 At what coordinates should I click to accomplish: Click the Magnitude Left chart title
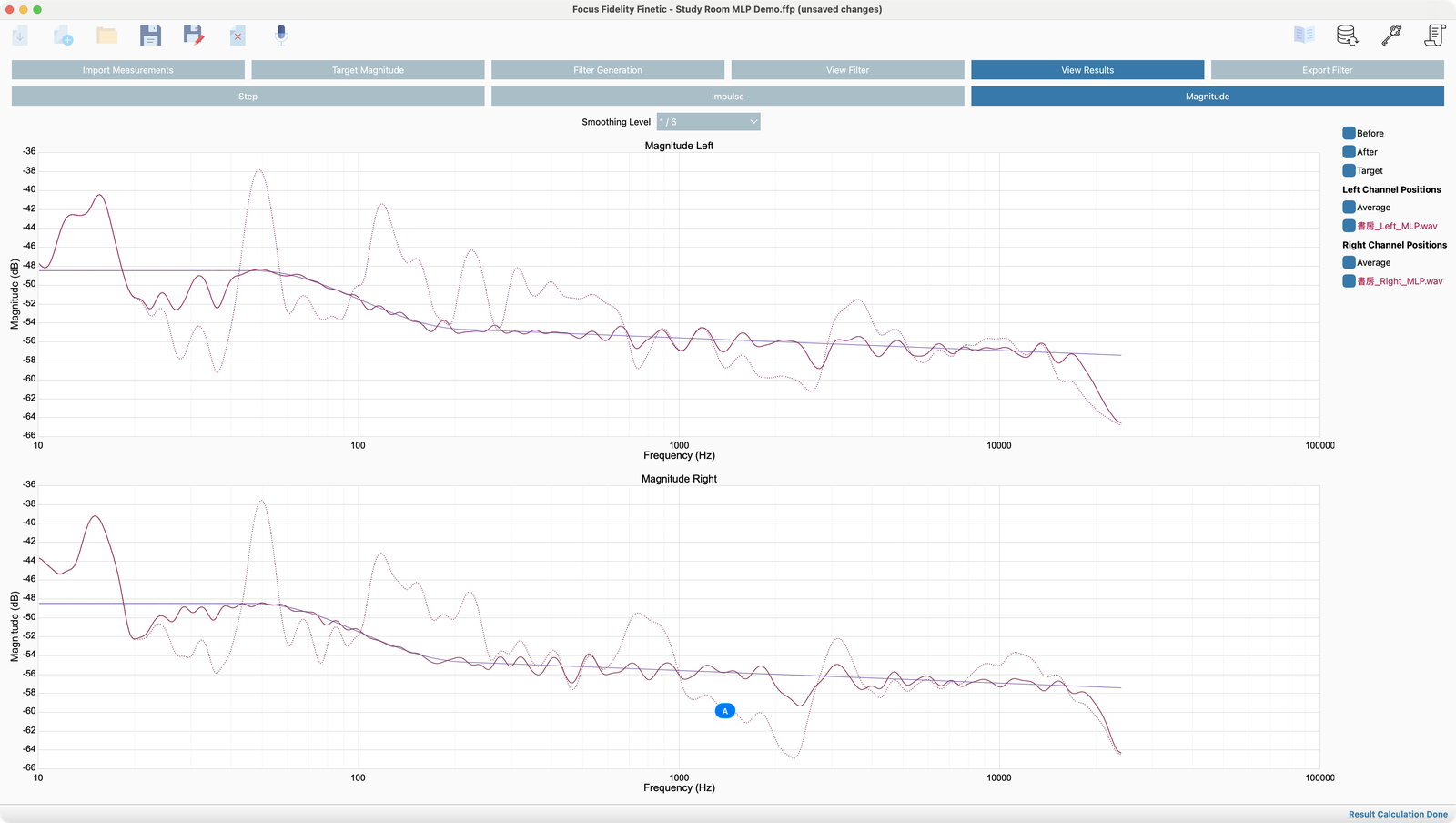point(679,146)
